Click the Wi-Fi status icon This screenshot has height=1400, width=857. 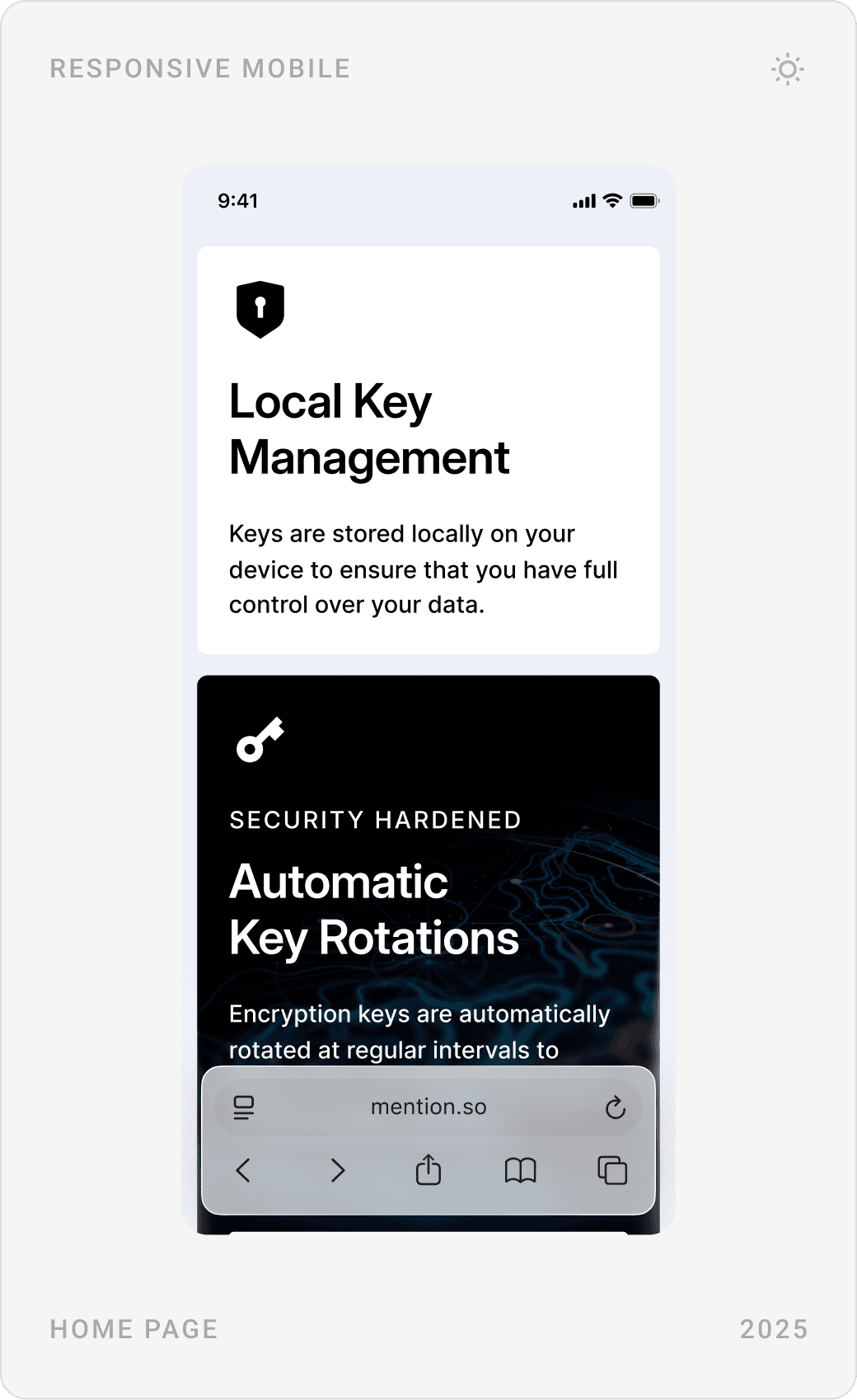click(612, 200)
